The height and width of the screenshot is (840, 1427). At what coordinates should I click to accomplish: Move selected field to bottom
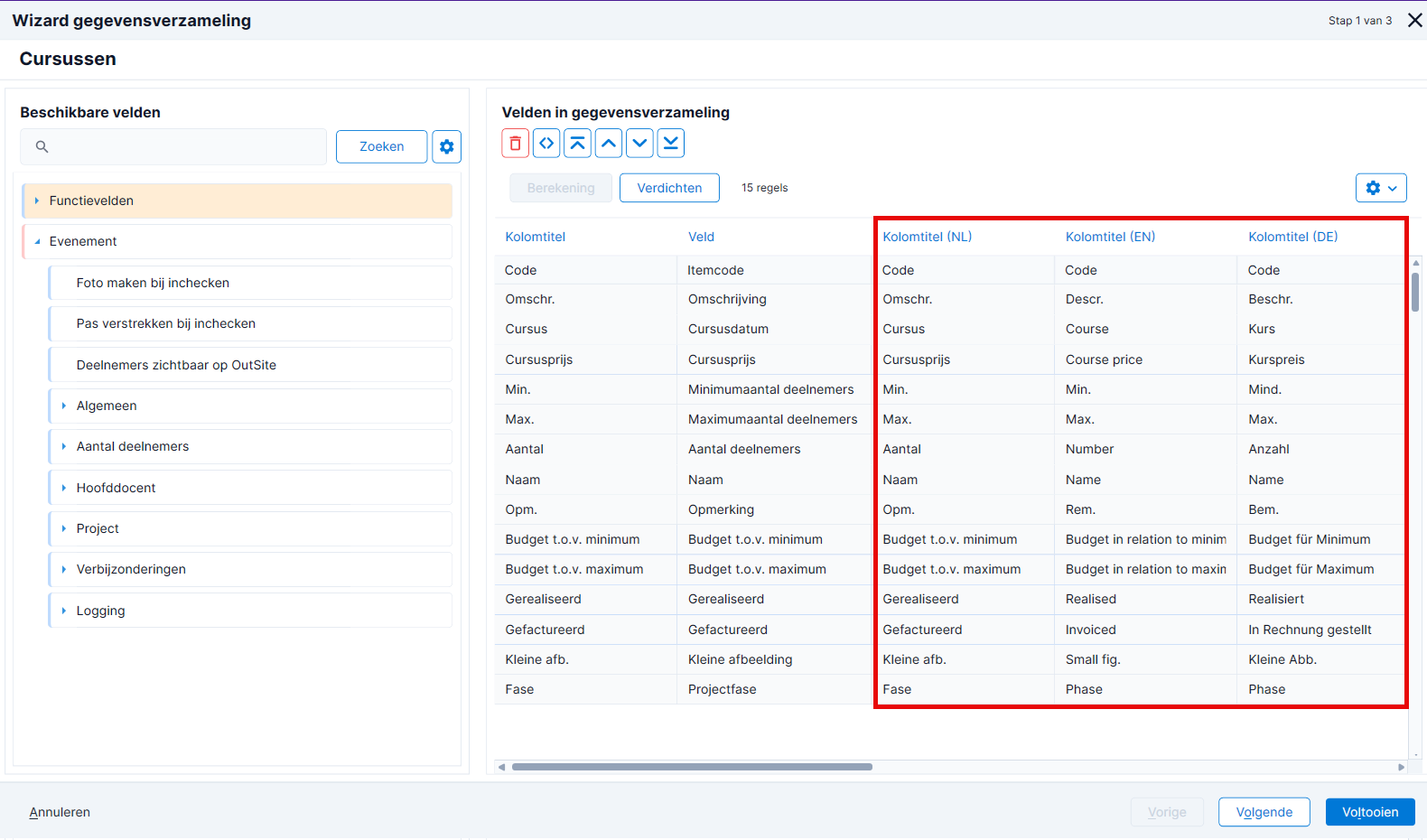point(671,144)
